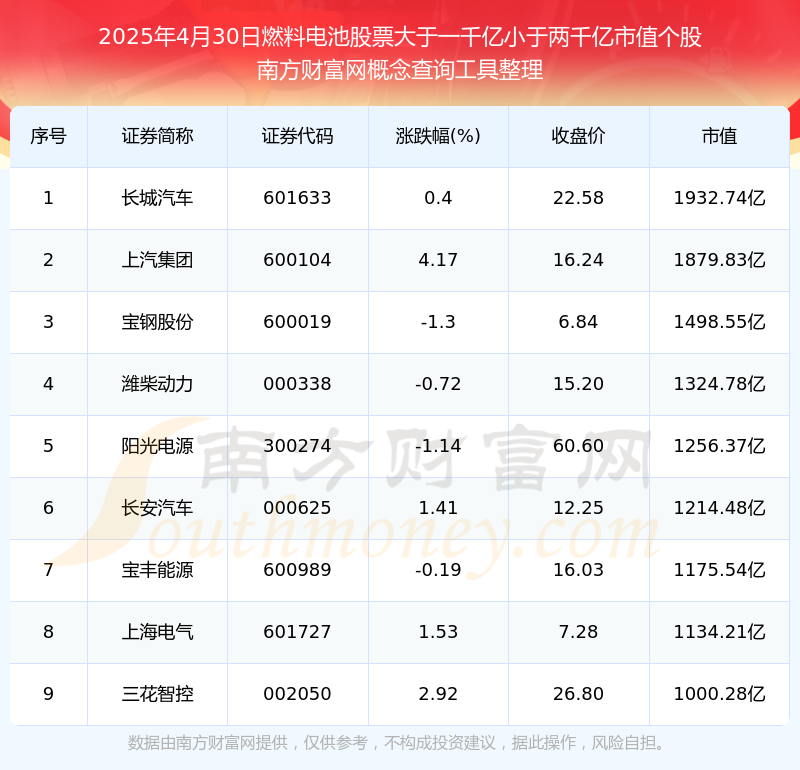Image resolution: width=800 pixels, height=770 pixels.
Task: Click stock code 600019
Action: point(297,322)
